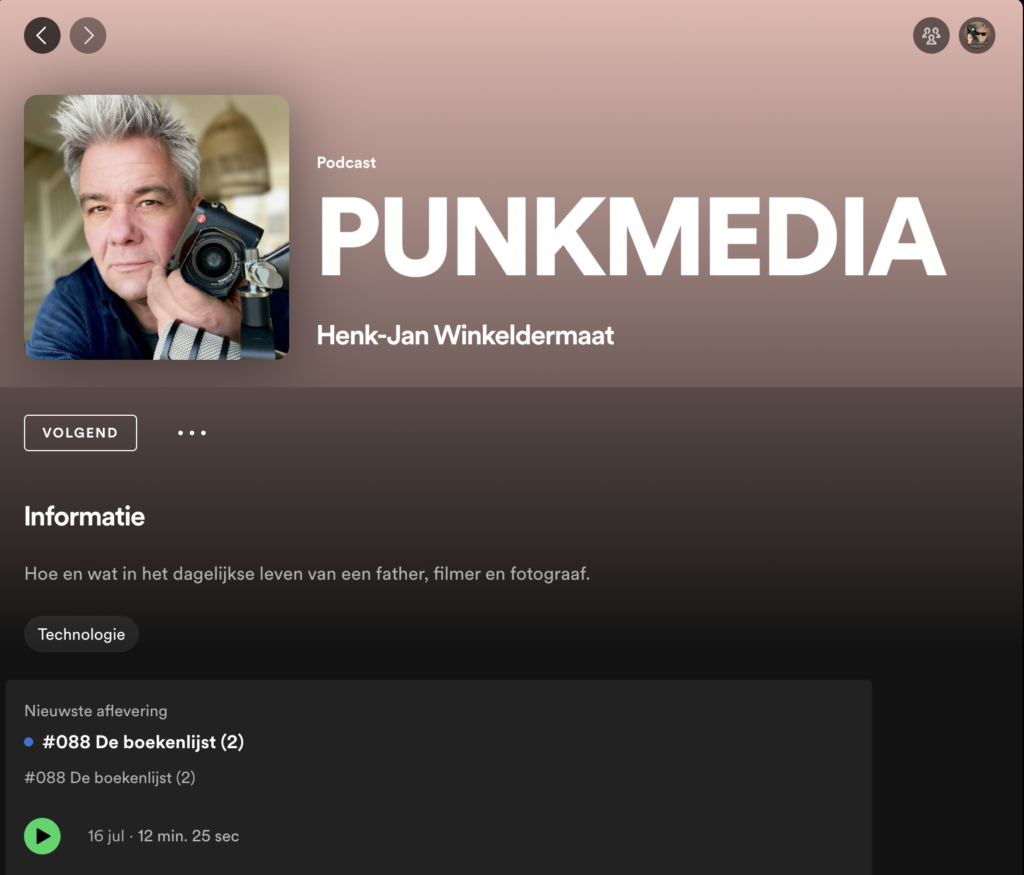
Task: Open the newest episode card background
Action: [439, 777]
